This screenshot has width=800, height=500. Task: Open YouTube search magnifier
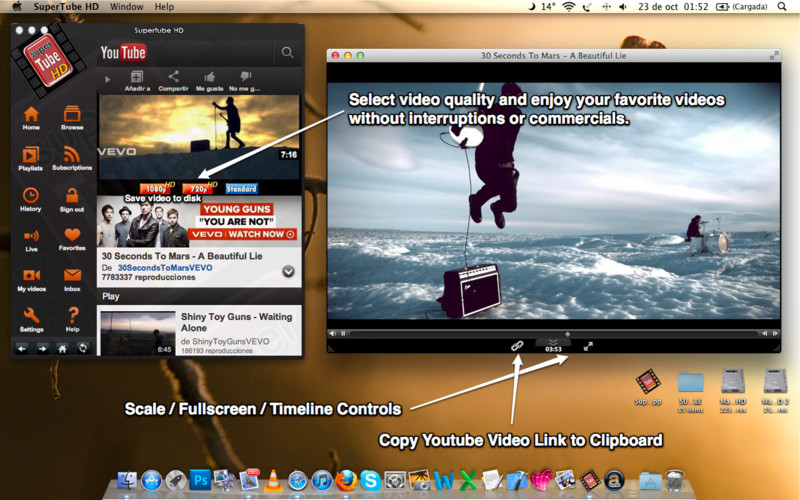pos(287,53)
